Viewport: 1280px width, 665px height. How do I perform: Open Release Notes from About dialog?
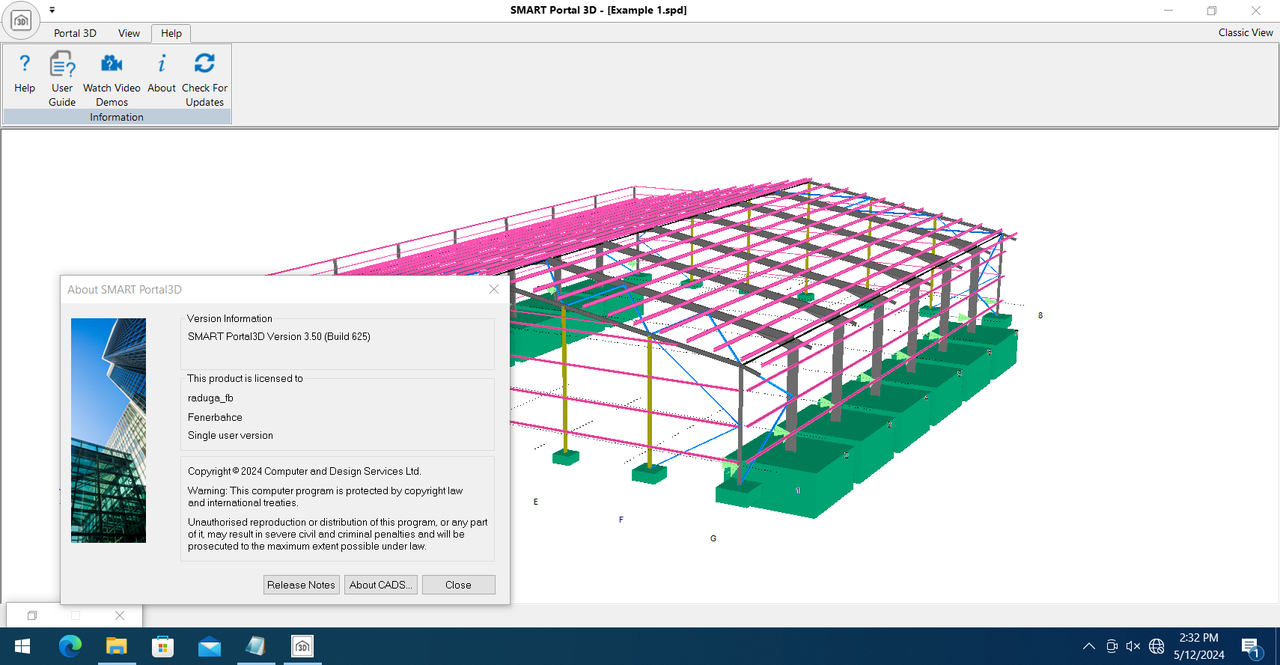click(301, 585)
